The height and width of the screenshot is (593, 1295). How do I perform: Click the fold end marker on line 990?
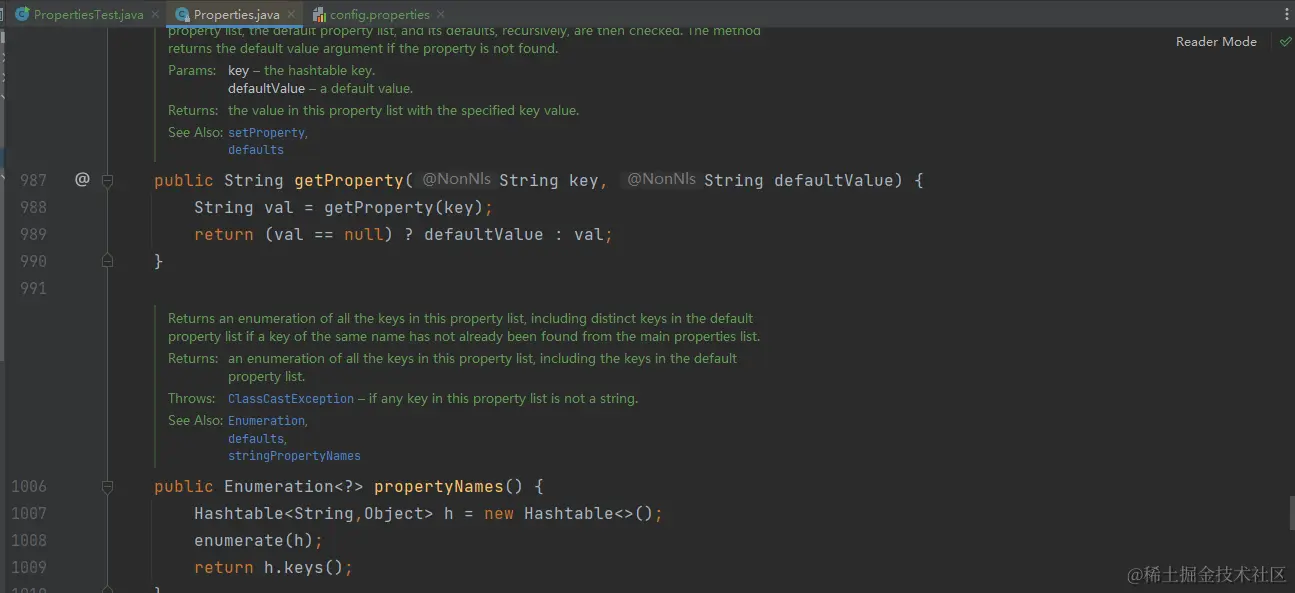(107, 260)
